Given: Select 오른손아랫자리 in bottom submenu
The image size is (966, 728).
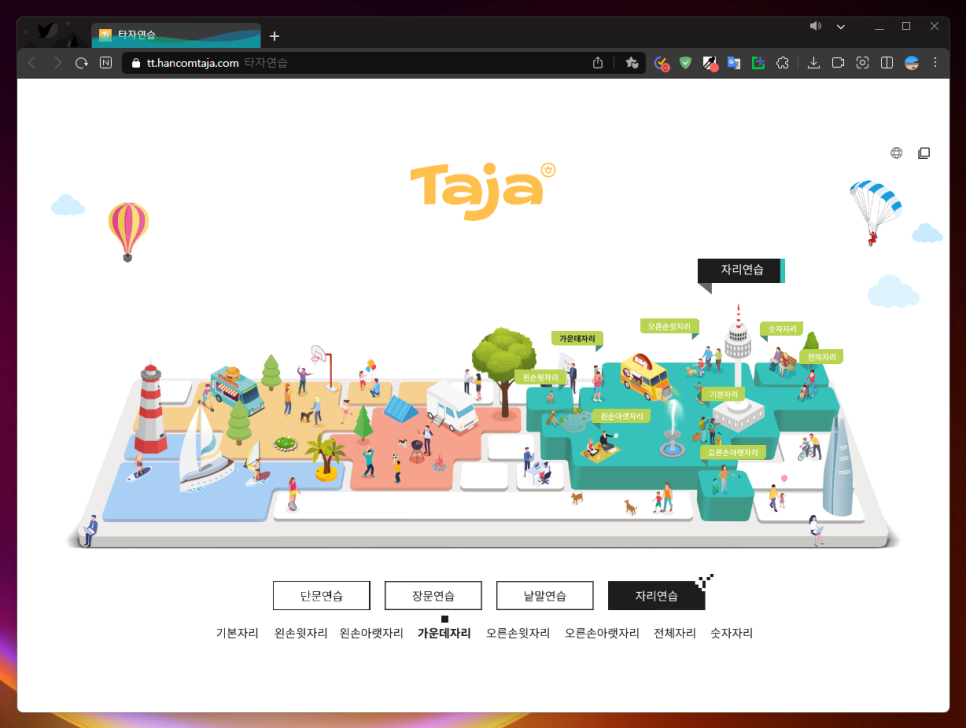Looking at the screenshot, I should [x=602, y=633].
